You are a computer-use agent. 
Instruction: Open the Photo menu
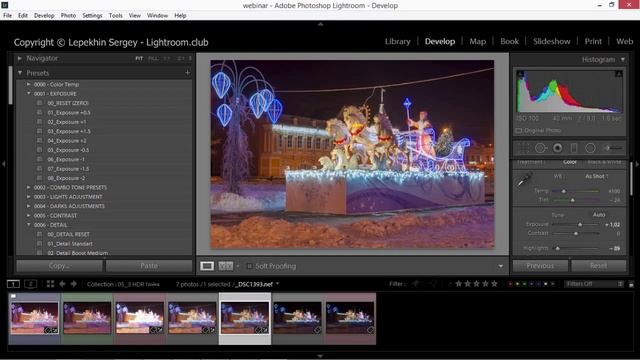pos(68,16)
